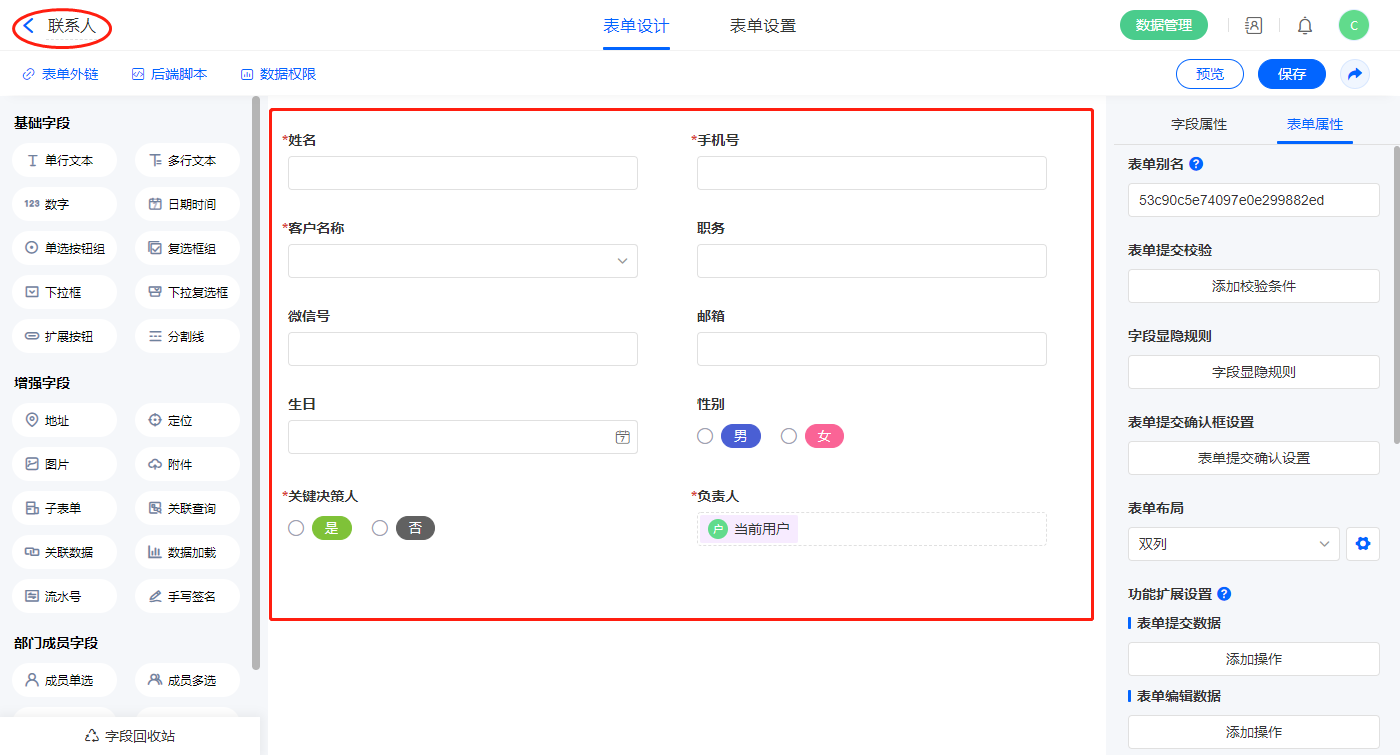Click the 保存 button
Viewport: 1400px width, 755px height.
[x=1291, y=74]
